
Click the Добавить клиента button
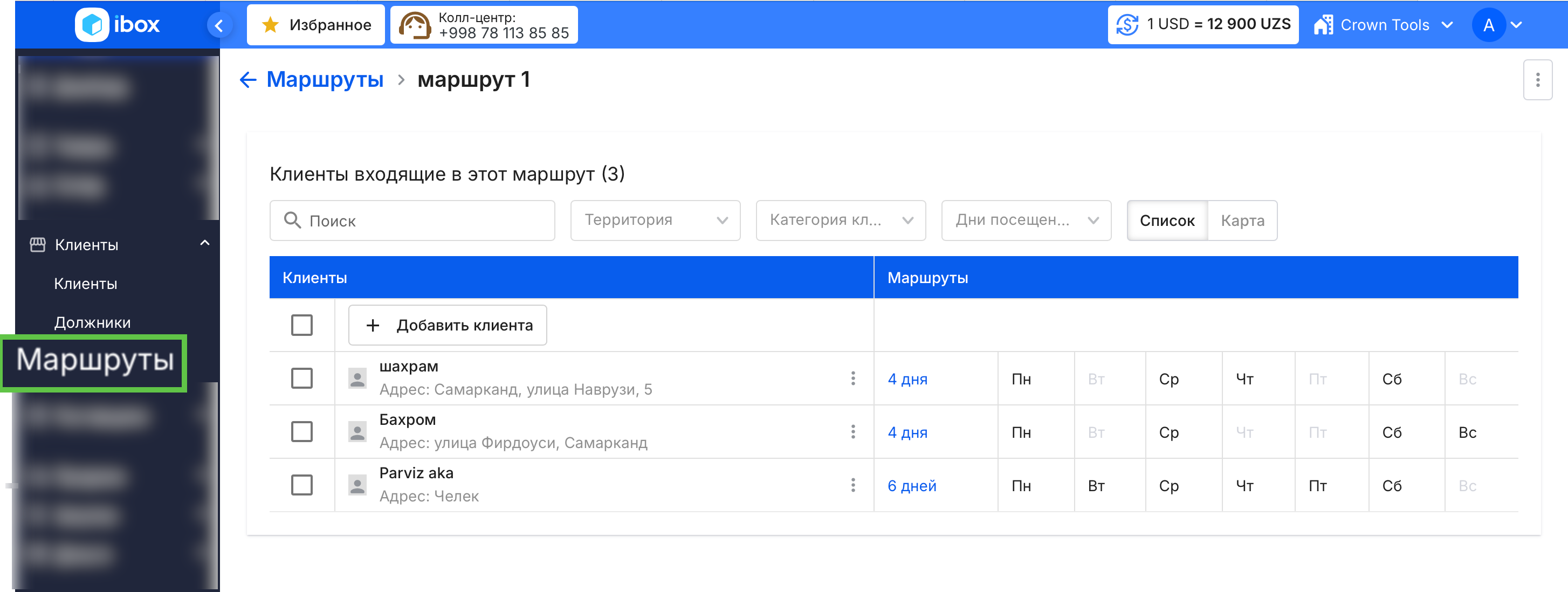[x=448, y=325]
